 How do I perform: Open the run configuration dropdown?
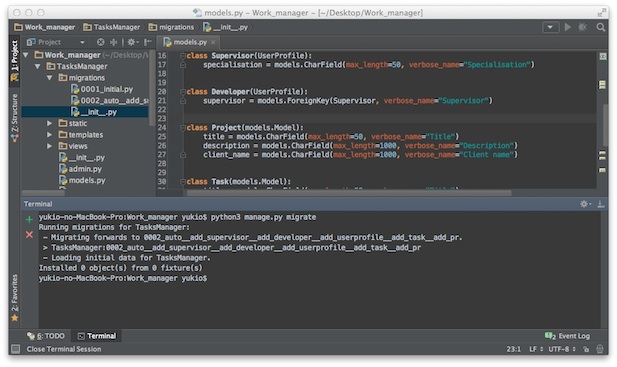(x=550, y=27)
